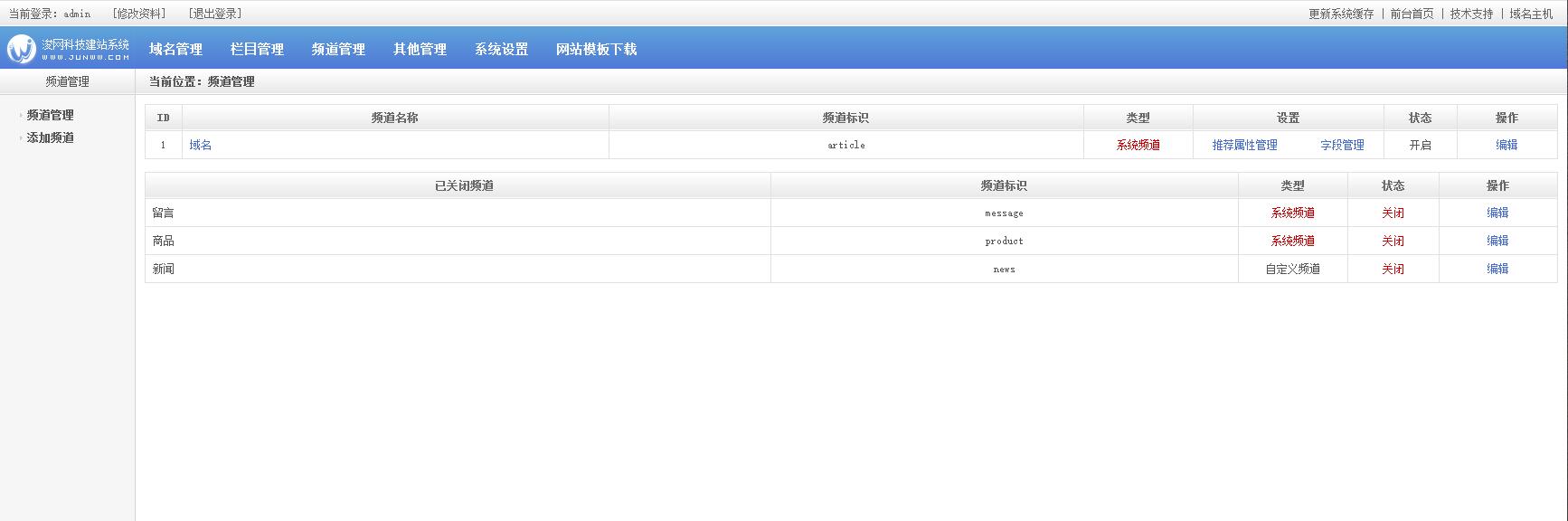Open the 栏目管理 menu
The height and width of the screenshot is (521, 1568).
(x=257, y=50)
